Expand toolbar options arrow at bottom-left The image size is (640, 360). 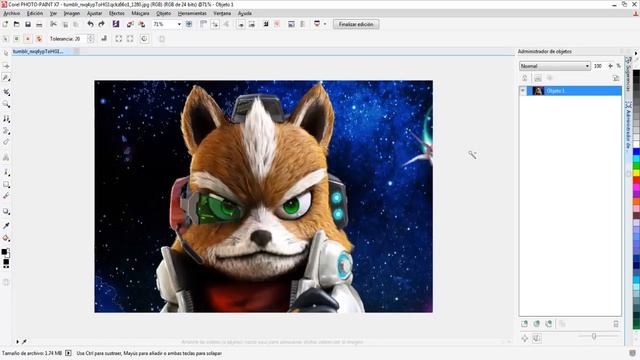click(18, 342)
